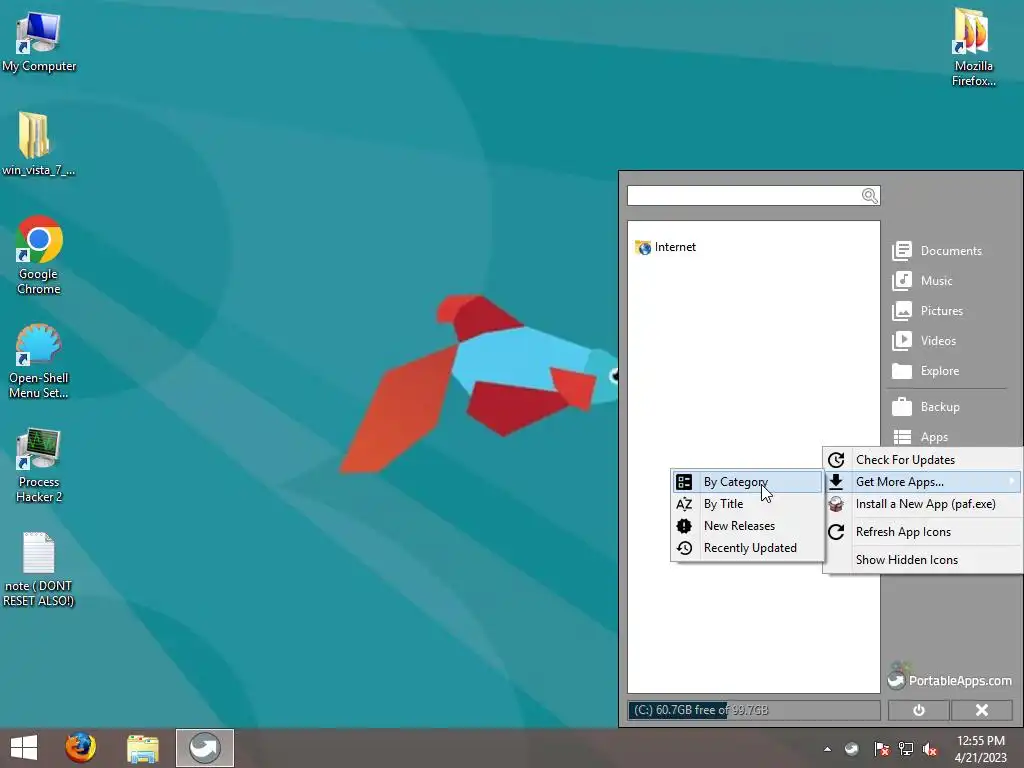
Task: Click the Refresh App Icons arrow icon
Action: (836, 532)
